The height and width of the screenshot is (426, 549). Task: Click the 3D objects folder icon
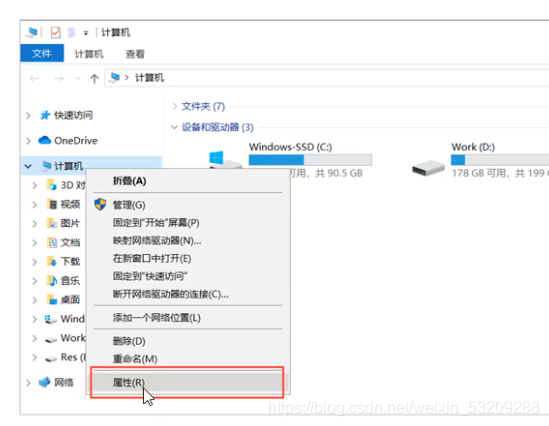coord(52,185)
